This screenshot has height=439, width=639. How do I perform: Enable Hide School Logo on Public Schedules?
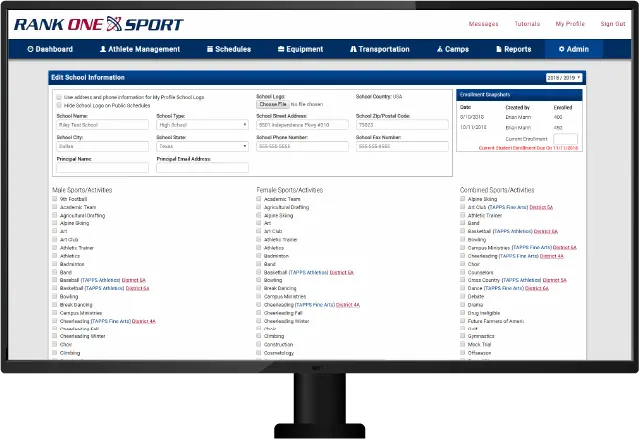click(59, 105)
